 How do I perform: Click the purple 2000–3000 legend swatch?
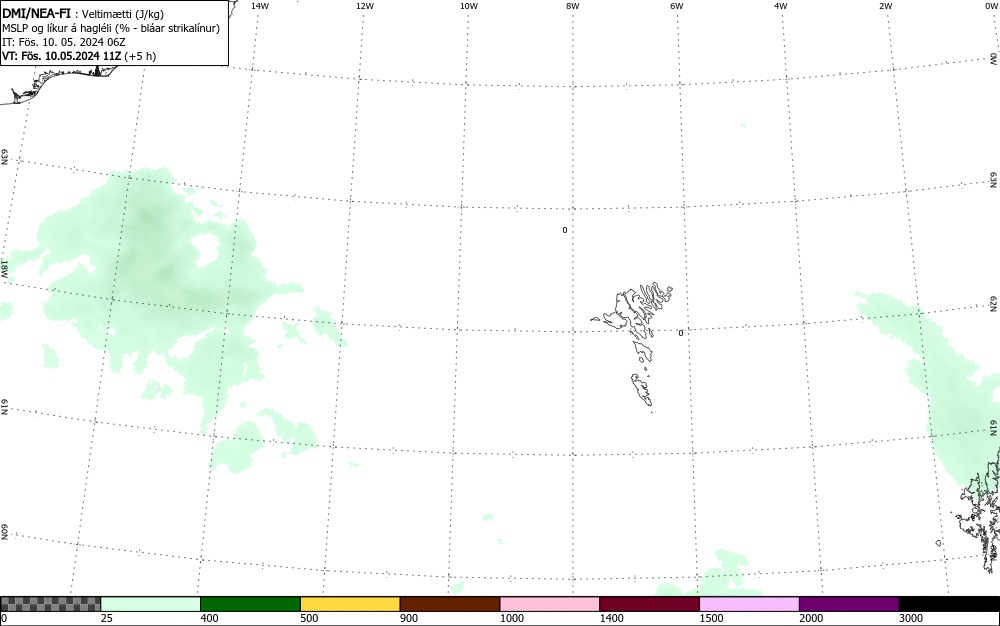click(849, 604)
